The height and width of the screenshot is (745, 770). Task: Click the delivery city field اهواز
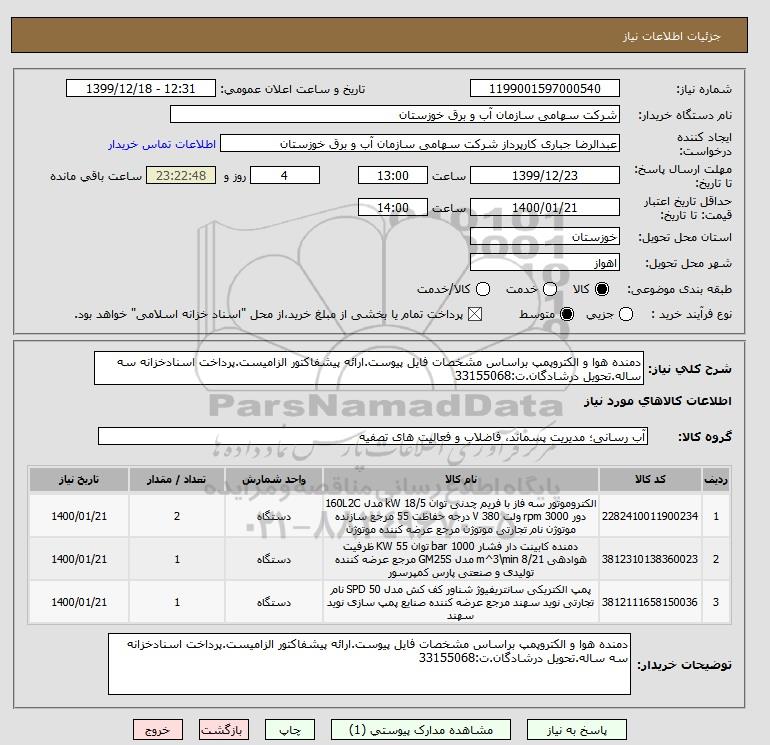545,263
